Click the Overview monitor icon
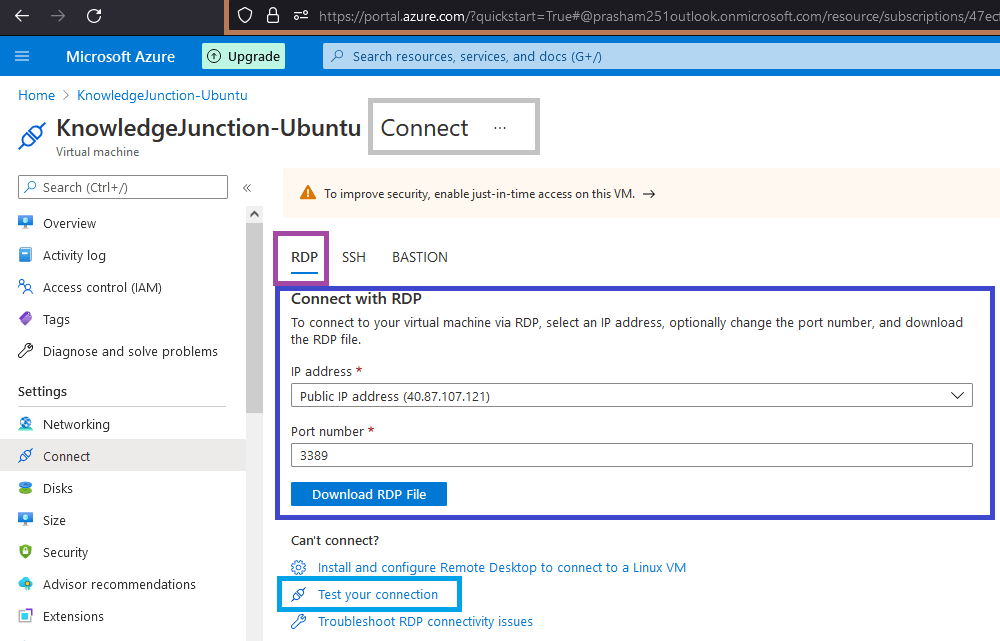1000x641 pixels. (26, 223)
